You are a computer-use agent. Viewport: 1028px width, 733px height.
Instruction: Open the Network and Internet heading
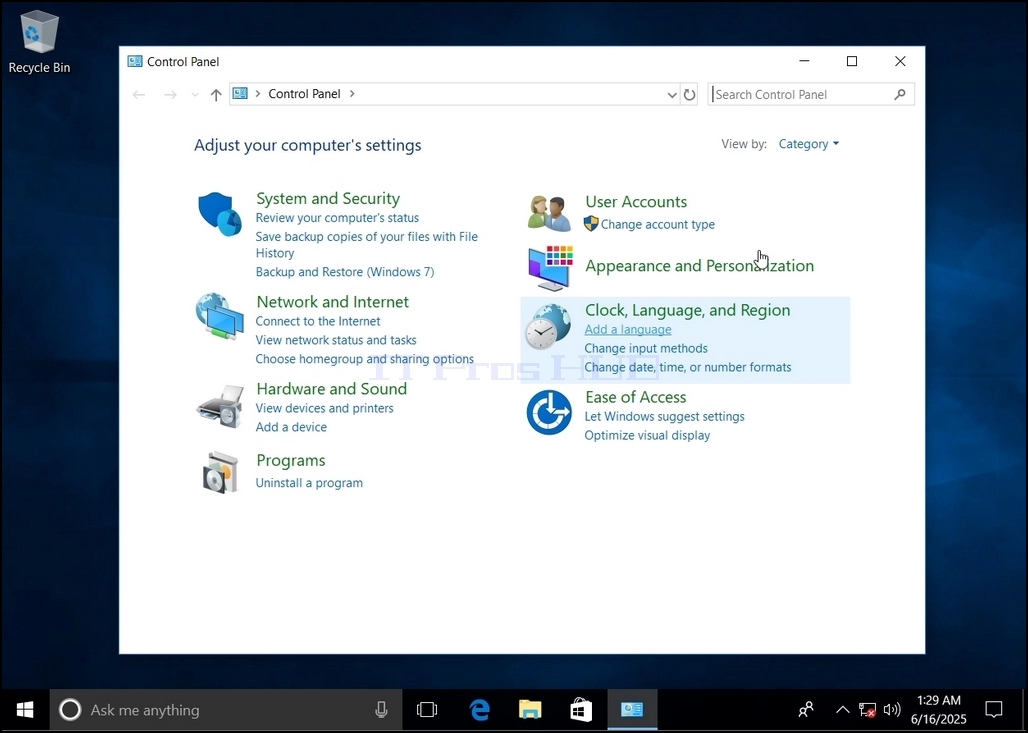[332, 302]
